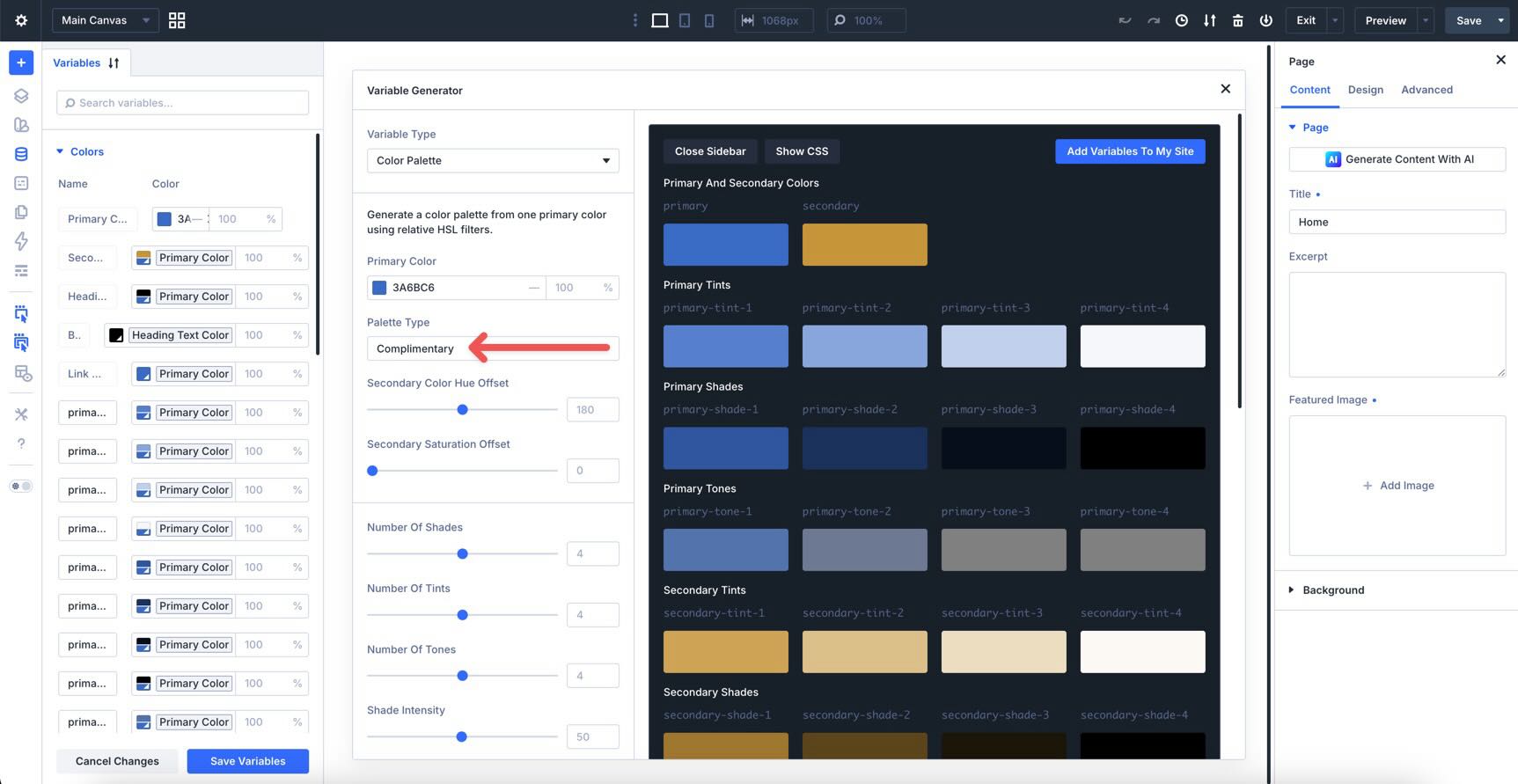Close the Variable Generator dialog
1518x784 pixels.
coord(1225,89)
